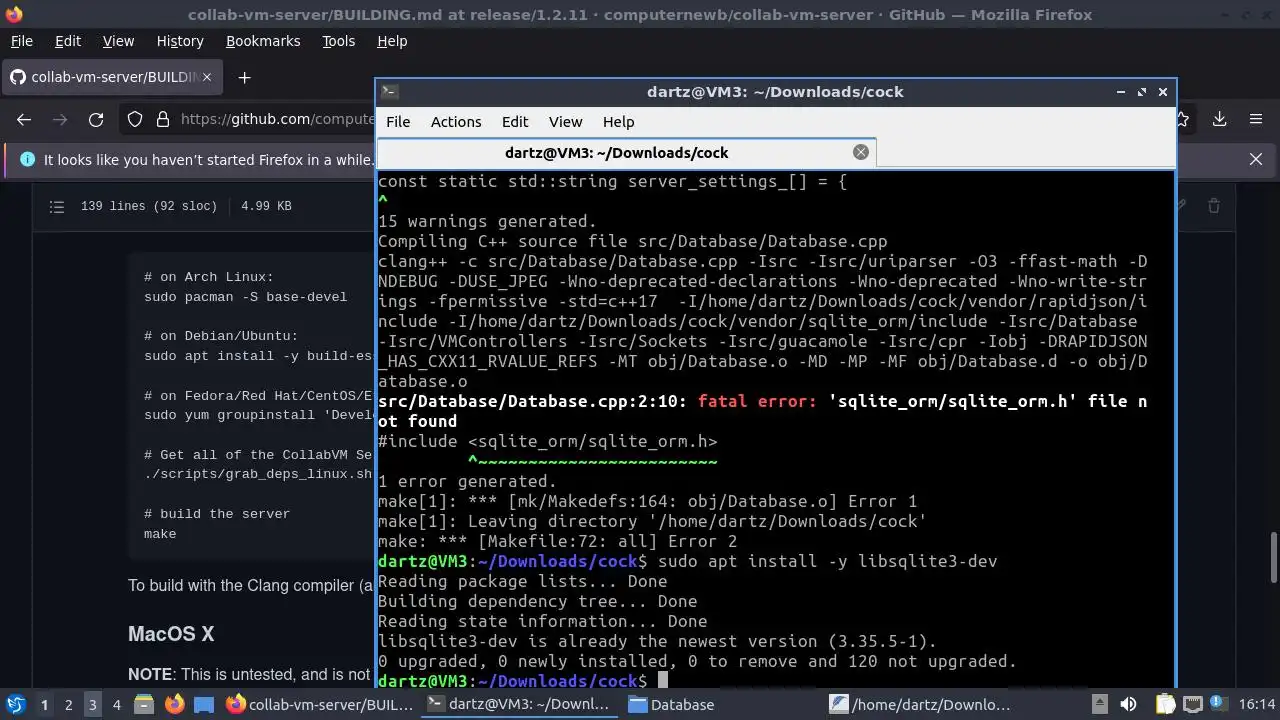Open the terminal Edit menu
This screenshot has width=1280, height=720.
[x=515, y=121]
